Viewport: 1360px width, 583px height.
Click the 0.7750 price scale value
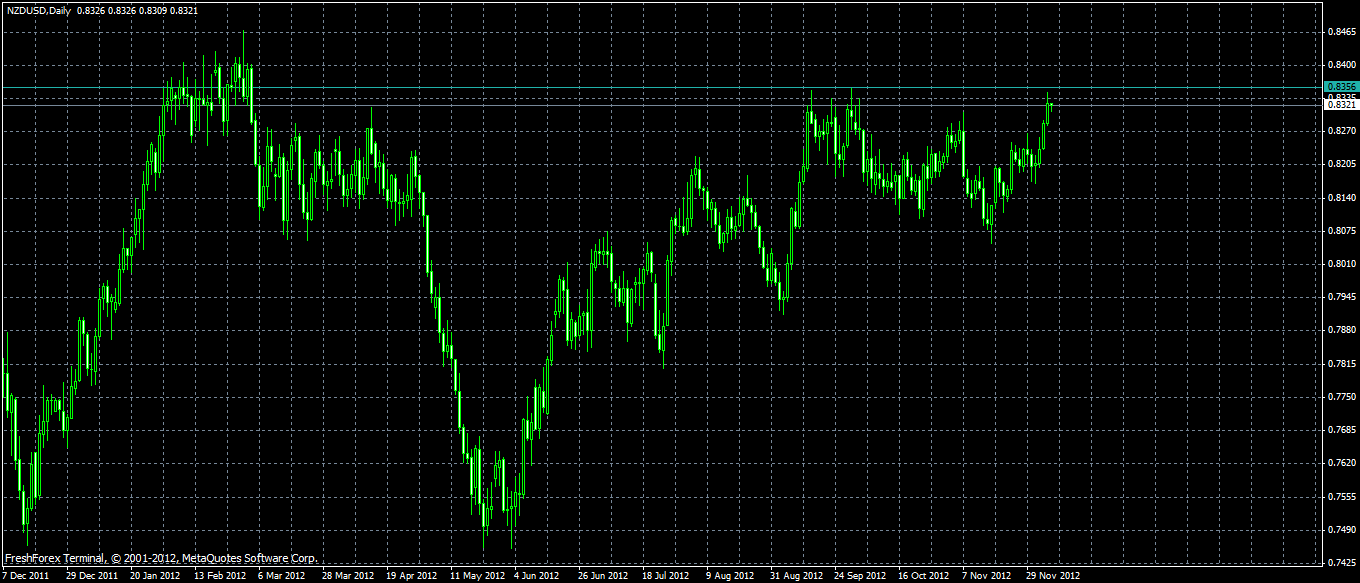click(1341, 397)
